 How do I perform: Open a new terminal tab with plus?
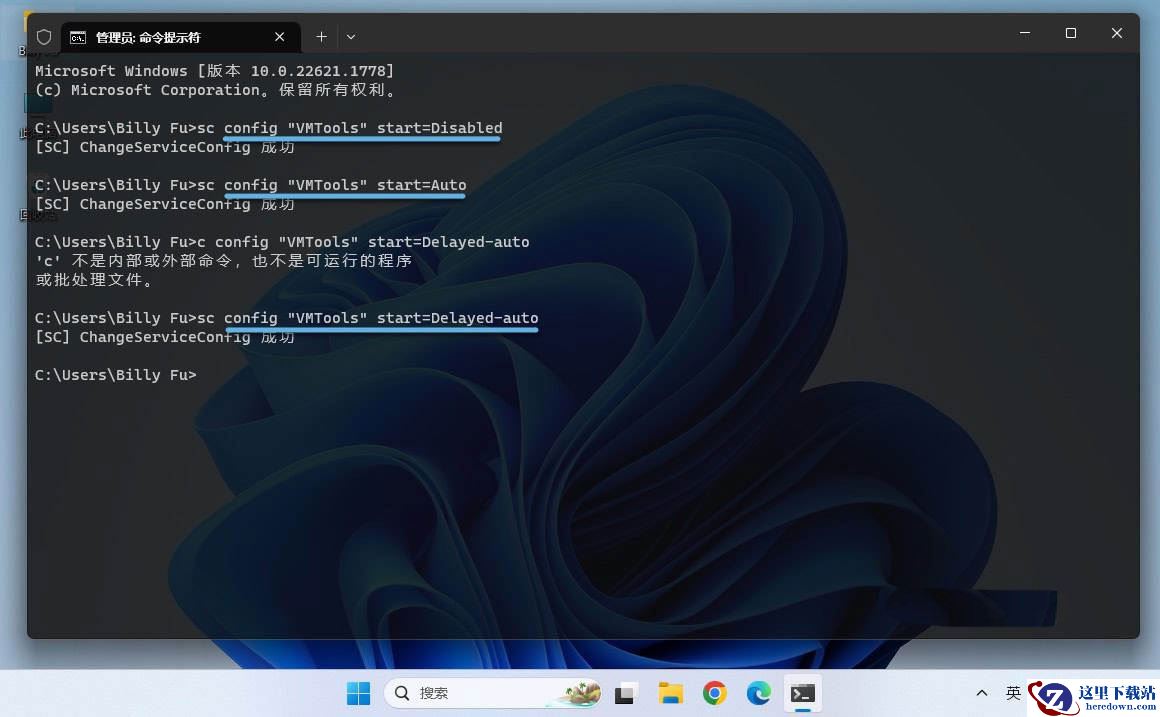coord(321,36)
